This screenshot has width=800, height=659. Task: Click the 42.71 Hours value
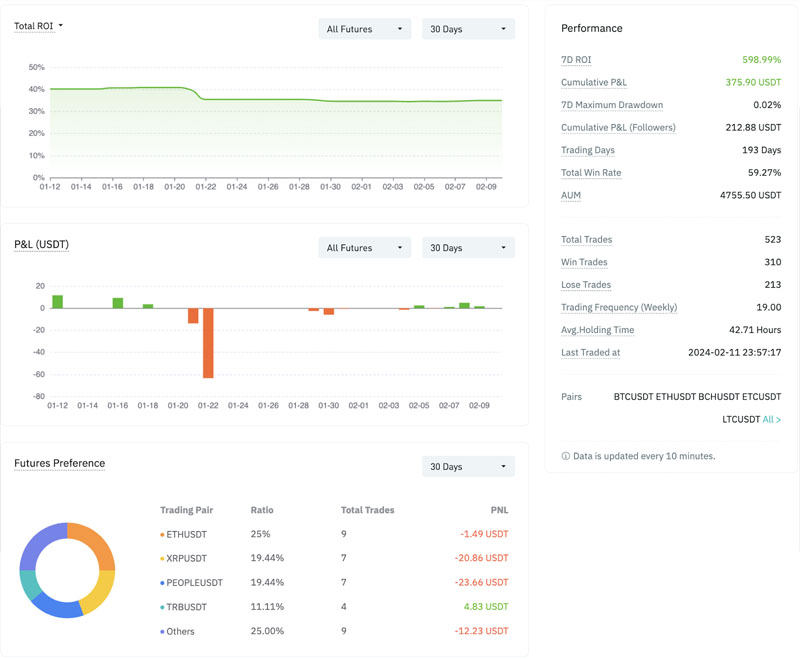point(755,330)
